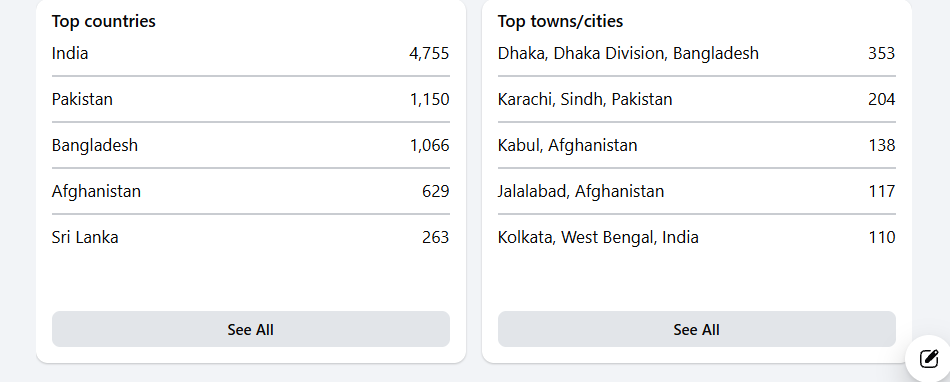Open See All under Top towns/cities
This screenshot has height=382, width=950.
697,329
